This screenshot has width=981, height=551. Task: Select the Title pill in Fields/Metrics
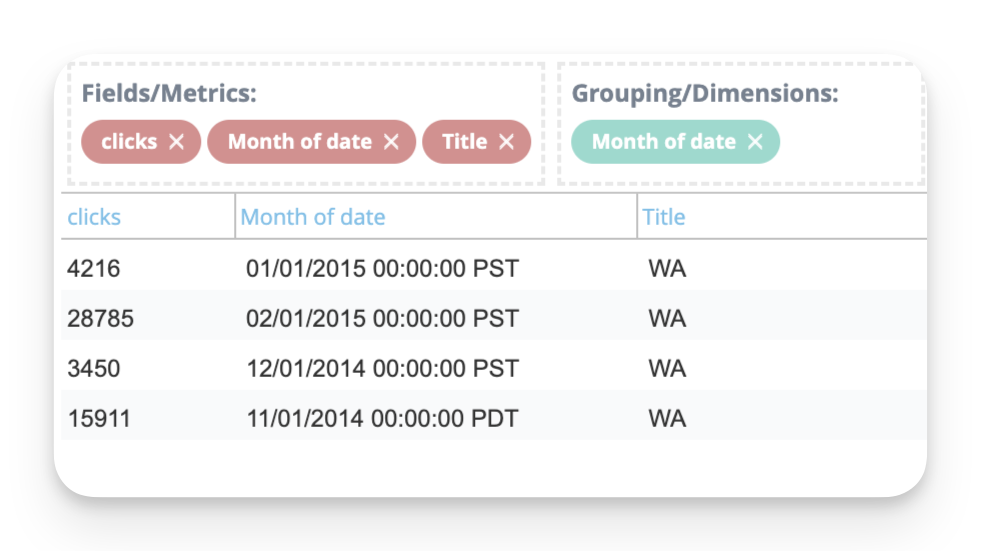pos(476,142)
